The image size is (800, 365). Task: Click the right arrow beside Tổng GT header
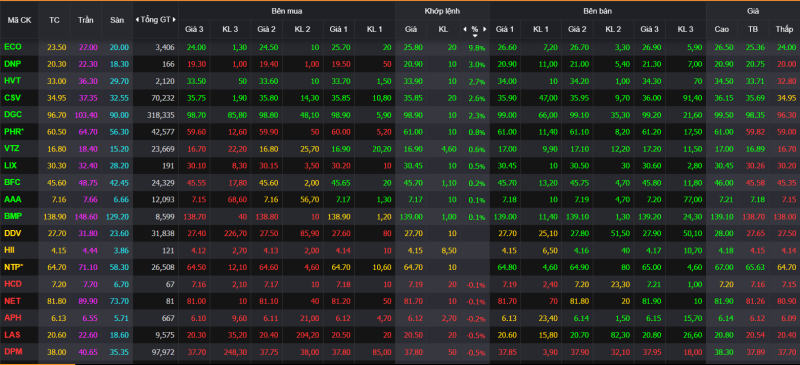pos(174,19)
